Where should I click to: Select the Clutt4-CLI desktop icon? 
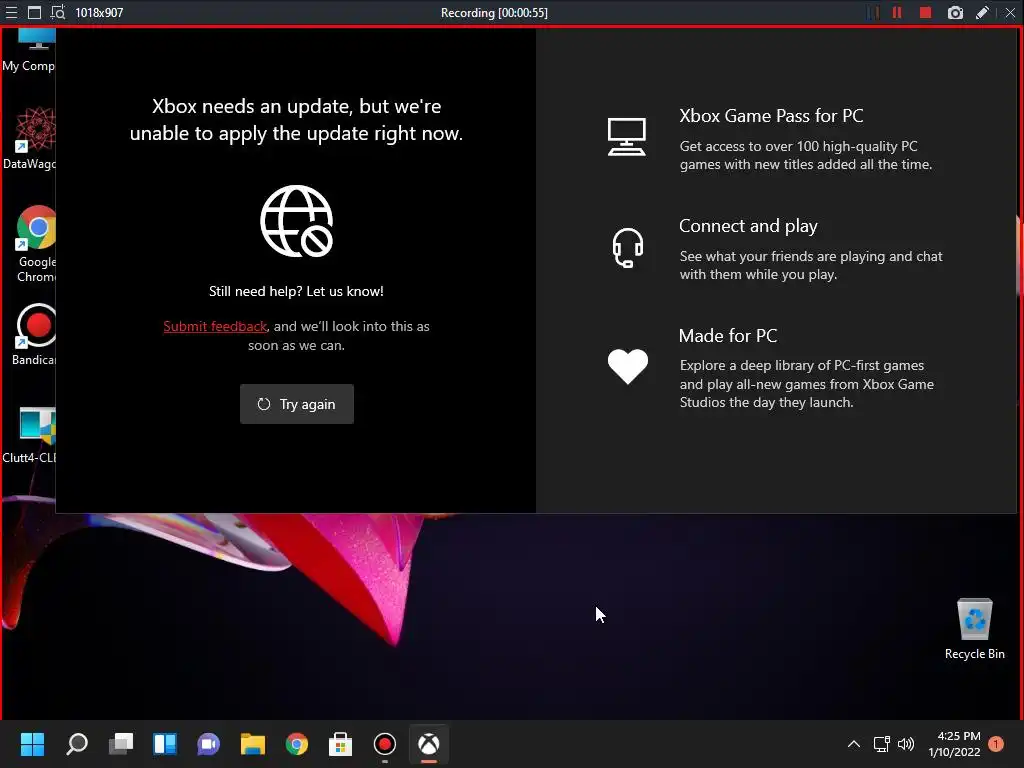30,435
